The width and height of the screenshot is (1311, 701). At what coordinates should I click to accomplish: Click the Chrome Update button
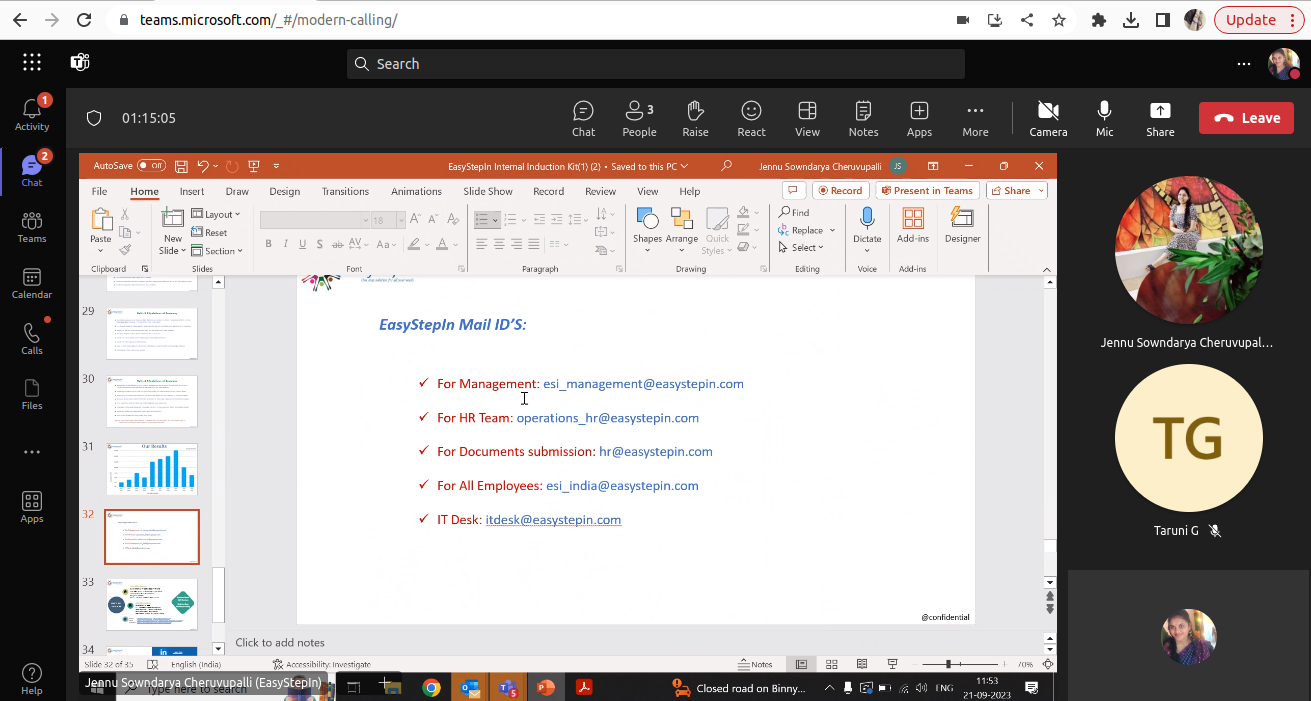1259,20
